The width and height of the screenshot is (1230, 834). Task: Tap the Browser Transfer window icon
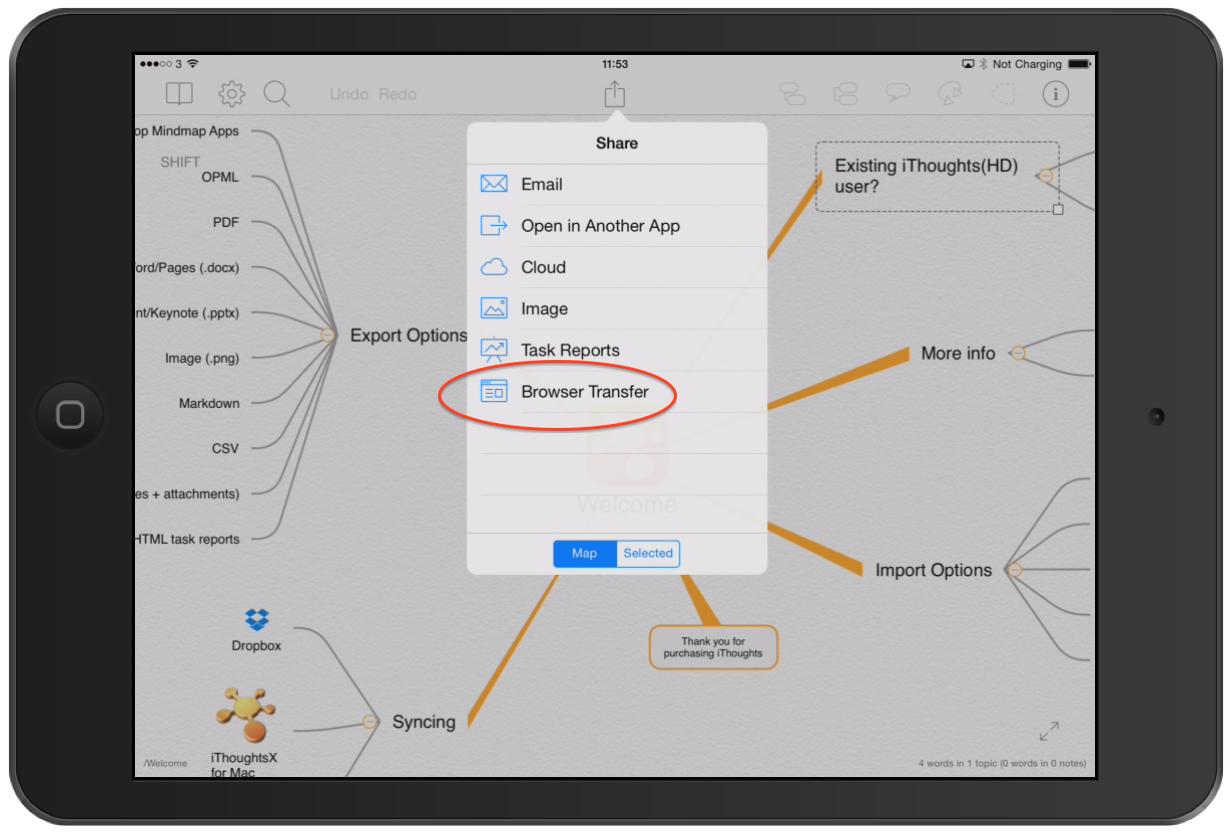pos(494,391)
